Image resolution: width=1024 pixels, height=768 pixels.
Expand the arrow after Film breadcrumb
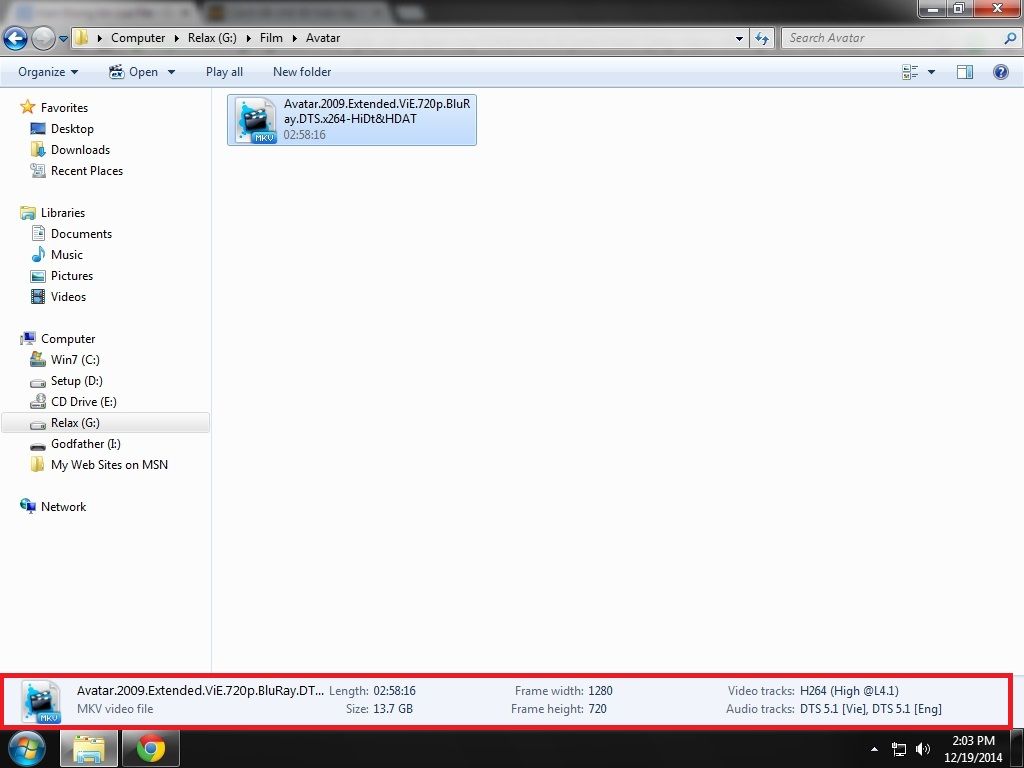(x=295, y=39)
